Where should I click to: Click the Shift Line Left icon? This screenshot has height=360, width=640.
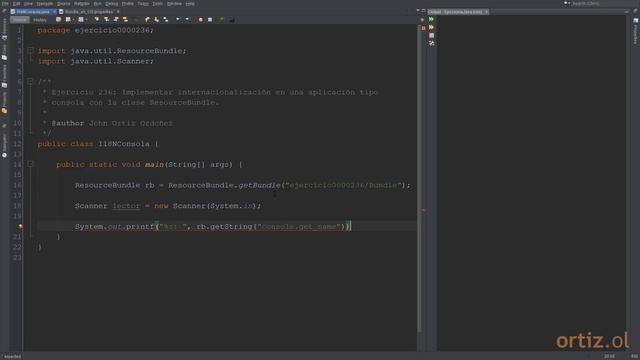pos(178,20)
